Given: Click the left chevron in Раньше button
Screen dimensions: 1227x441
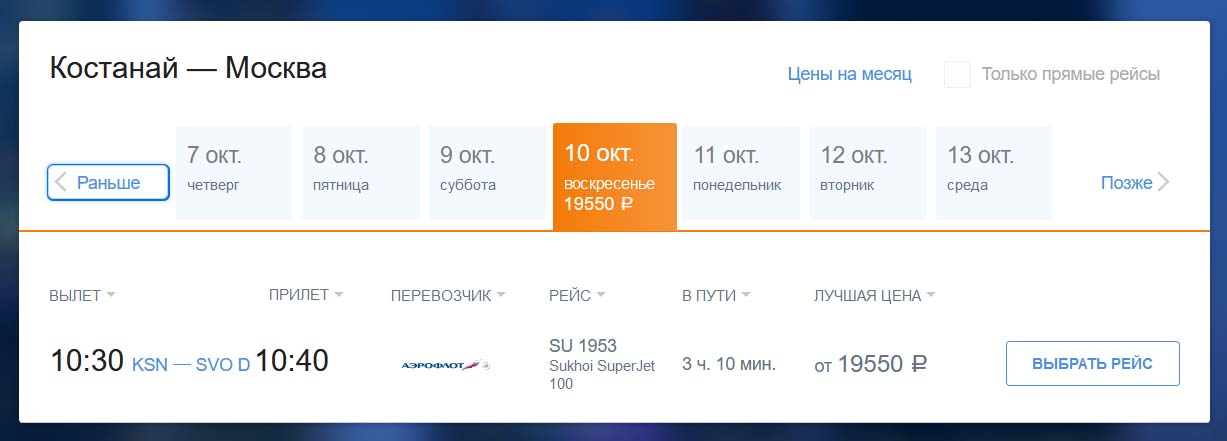Looking at the screenshot, I should tap(61, 182).
